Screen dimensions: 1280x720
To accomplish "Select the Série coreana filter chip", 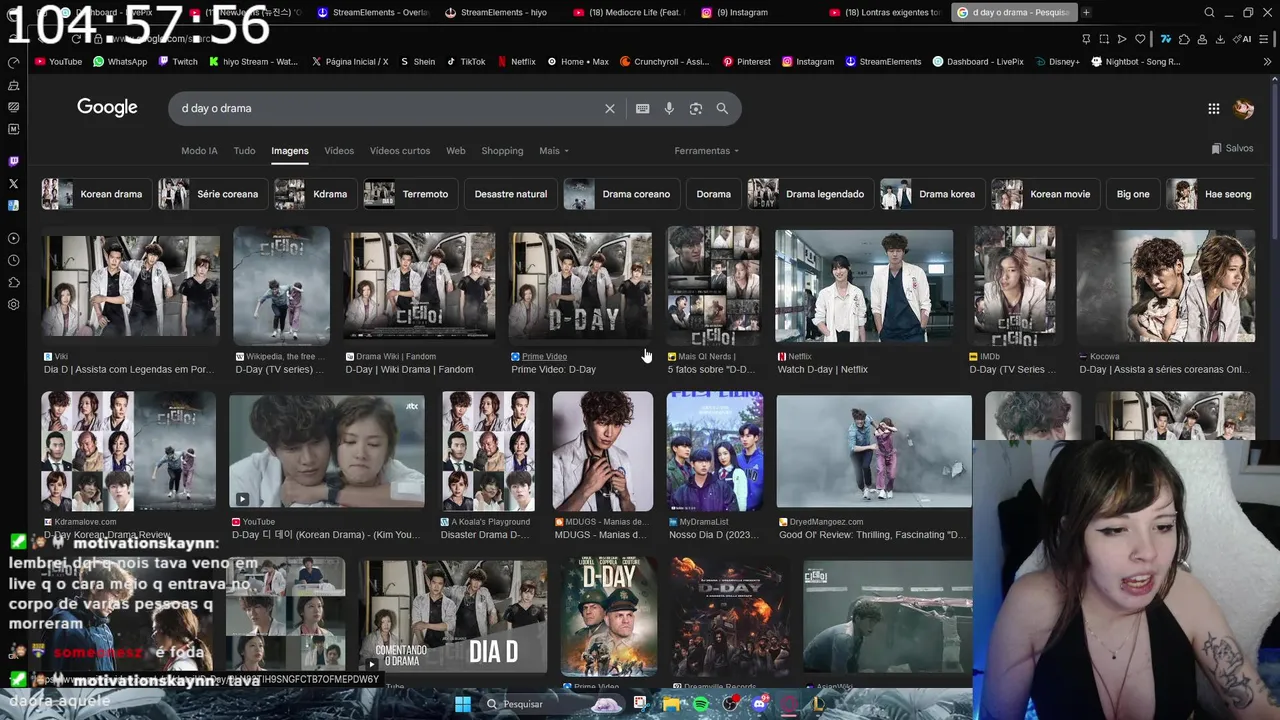I will 213,194.
